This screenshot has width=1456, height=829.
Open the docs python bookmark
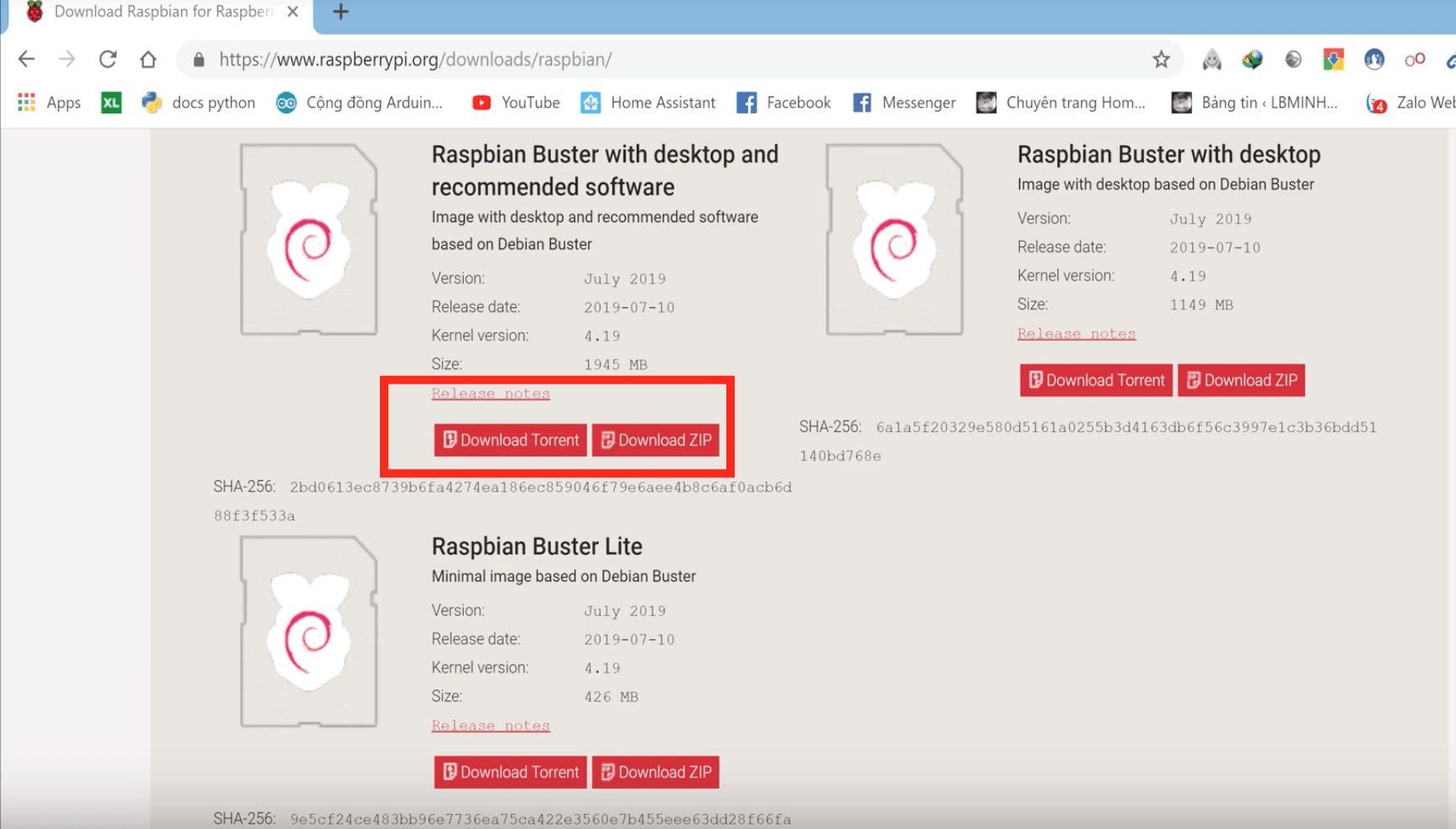199,102
